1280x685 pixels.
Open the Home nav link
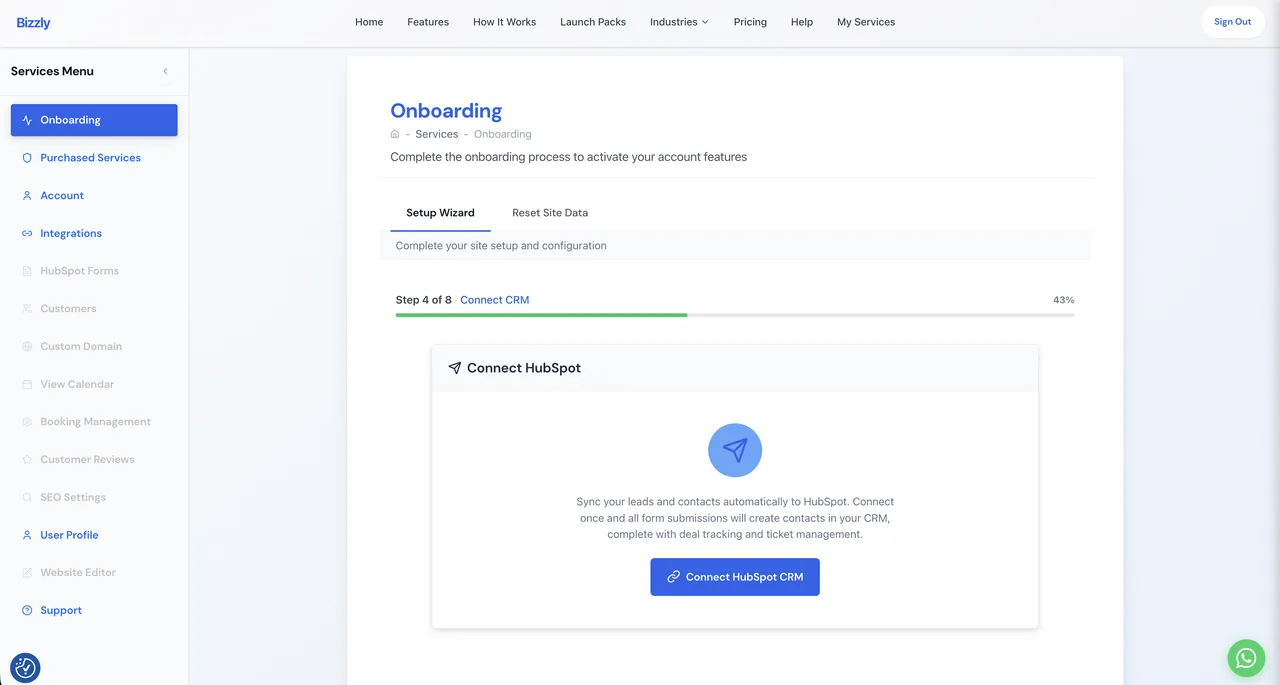point(369,22)
